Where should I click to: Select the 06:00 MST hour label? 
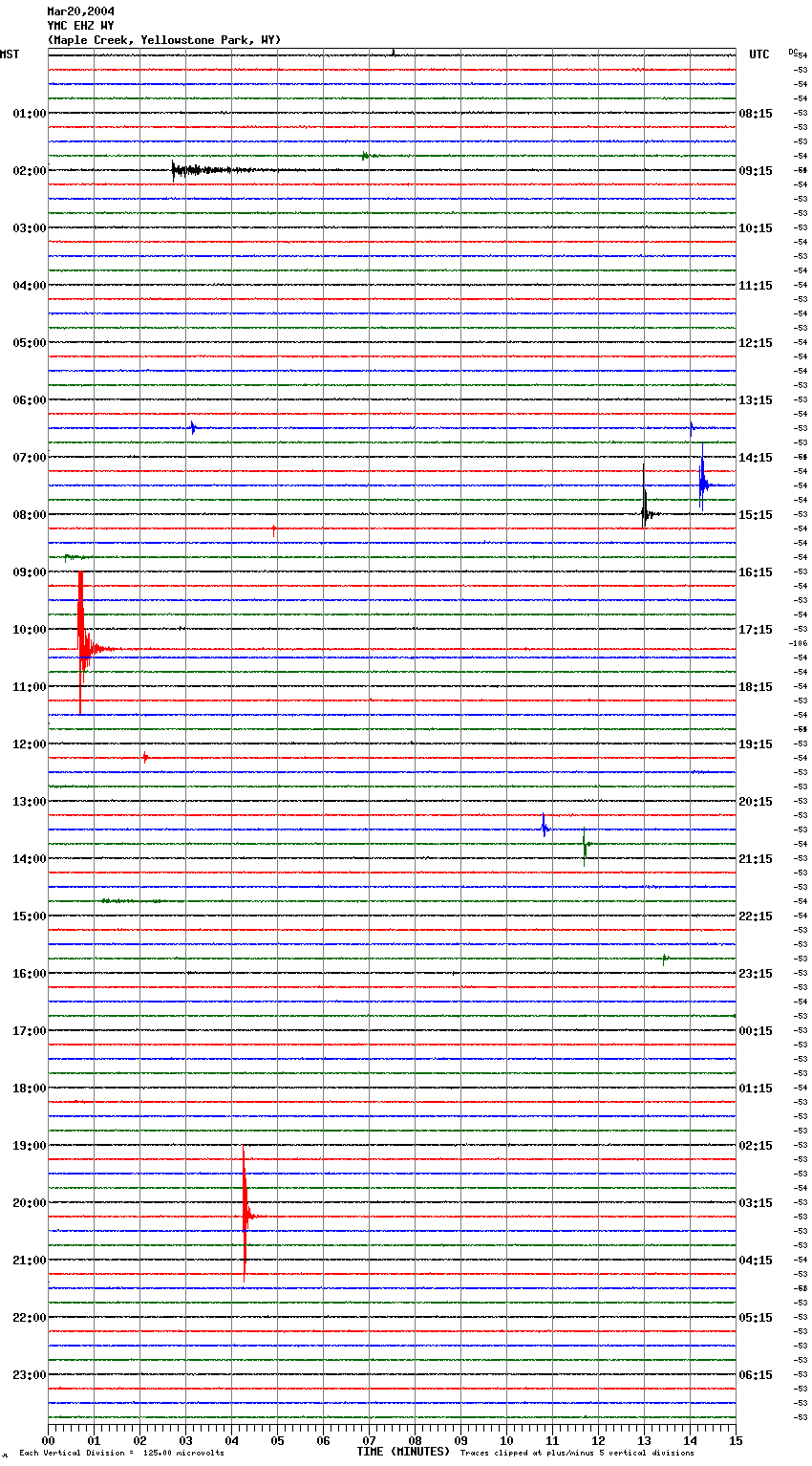tap(30, 400)
